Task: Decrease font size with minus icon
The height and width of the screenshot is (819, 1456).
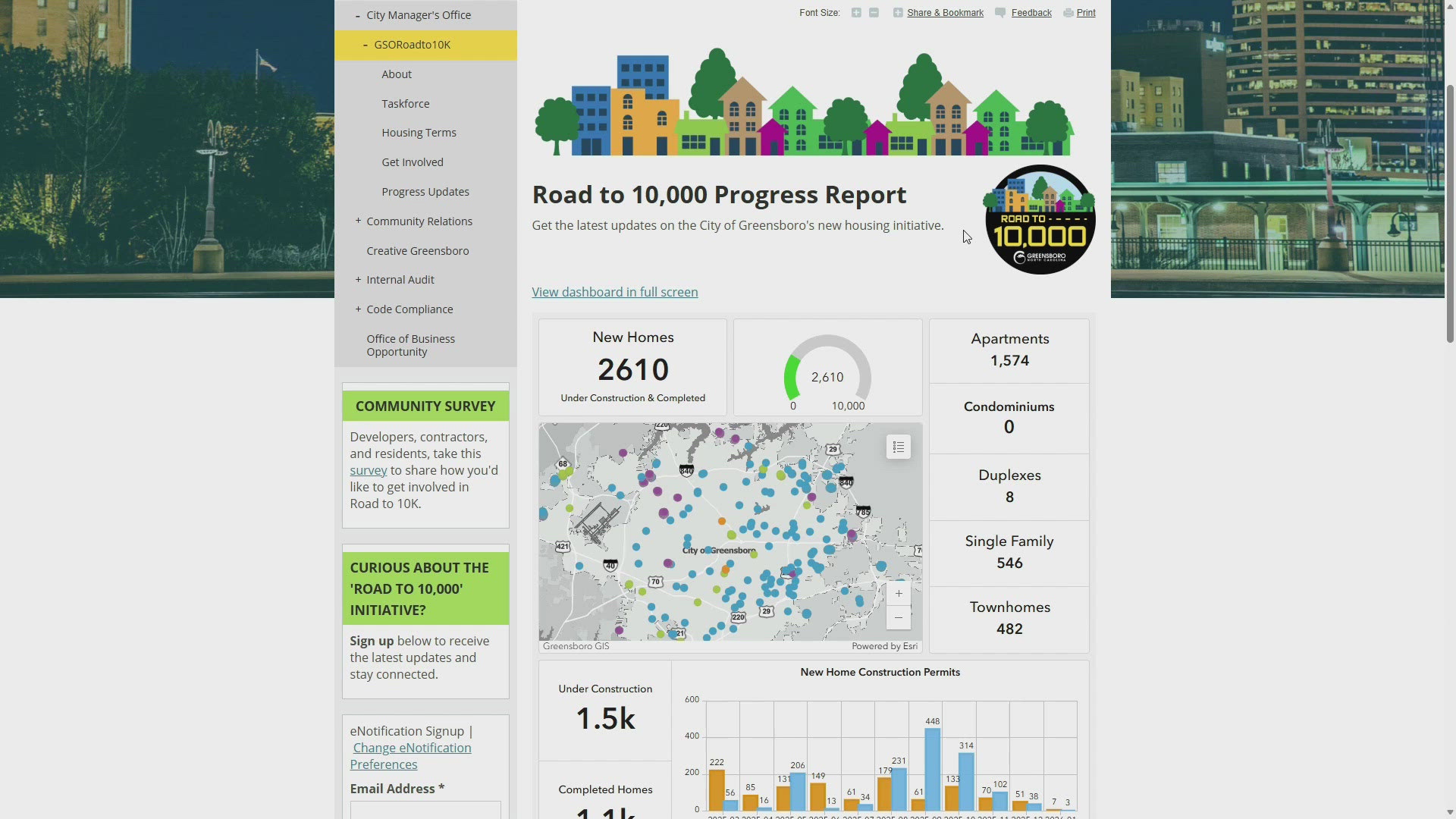Action: click(874, 13)
